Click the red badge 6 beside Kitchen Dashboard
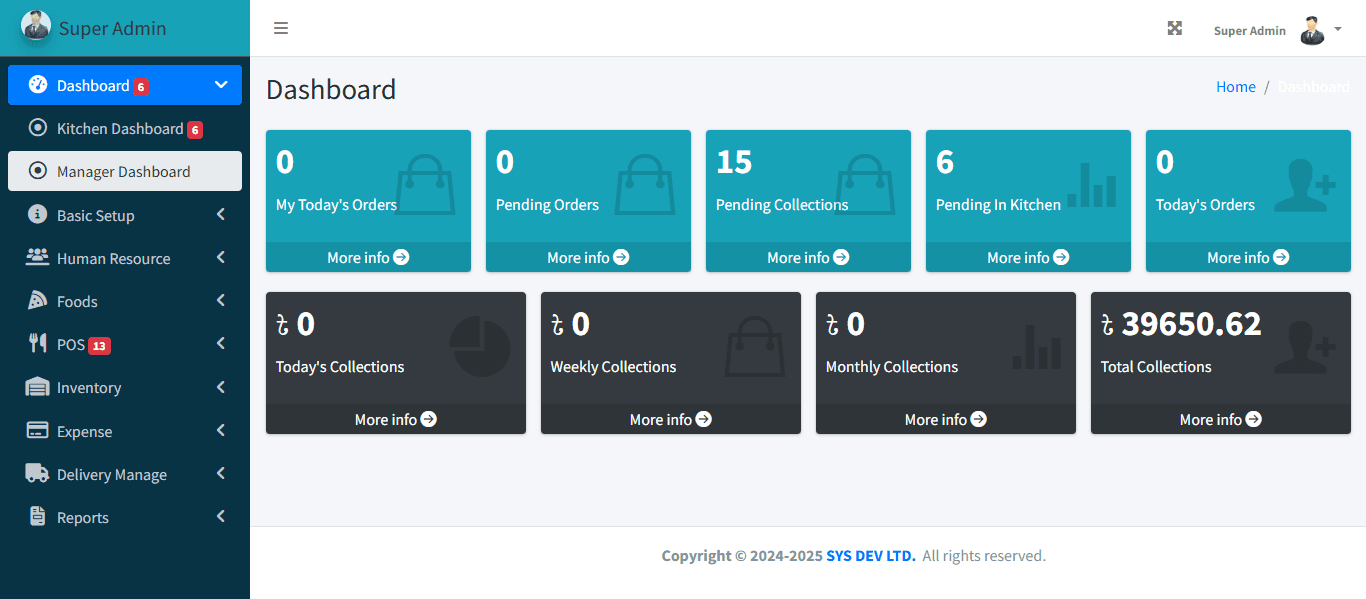The width and height of the screenshot is (1366, 599). 195,129
